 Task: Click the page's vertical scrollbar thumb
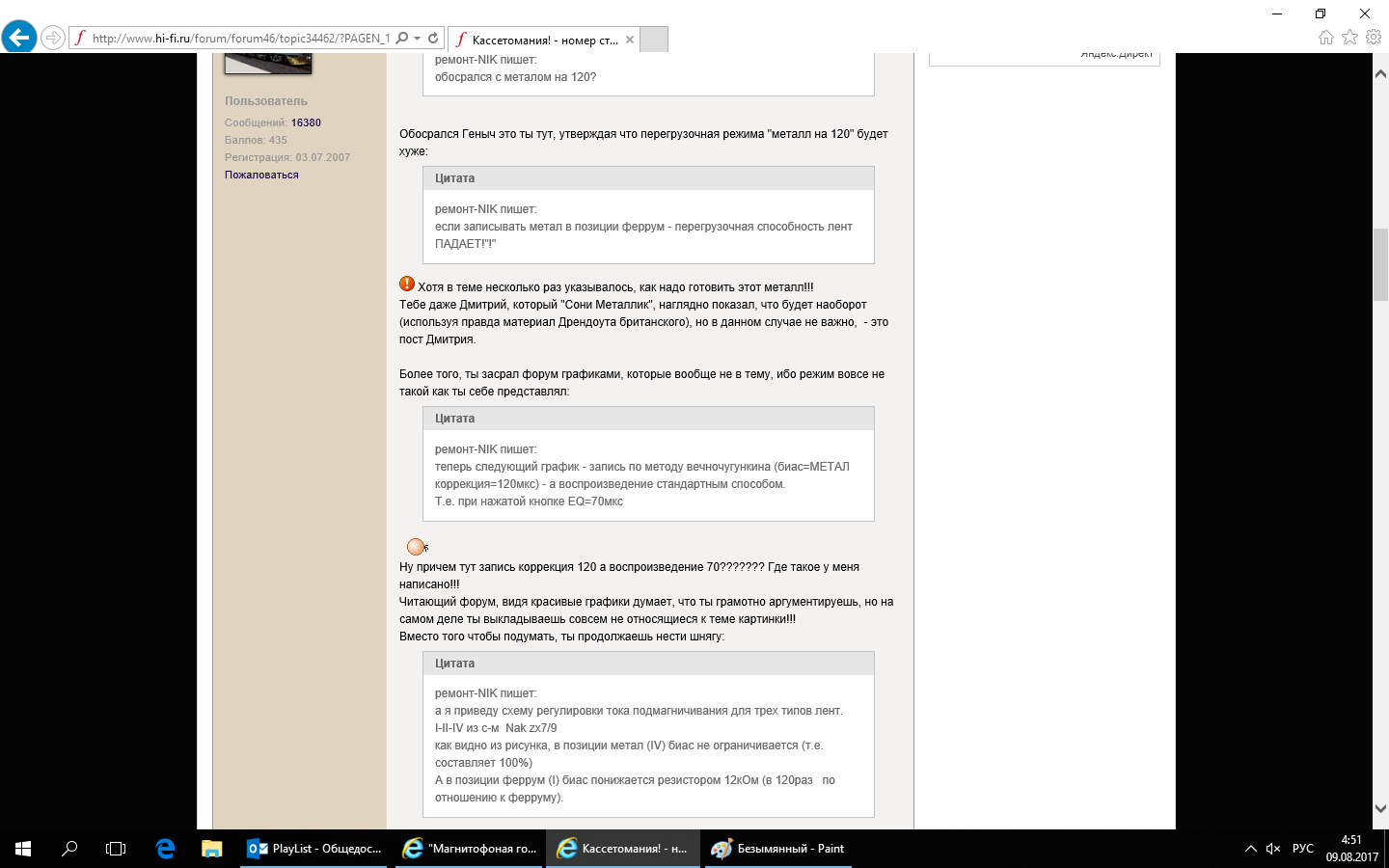(x=1380, y=265)
